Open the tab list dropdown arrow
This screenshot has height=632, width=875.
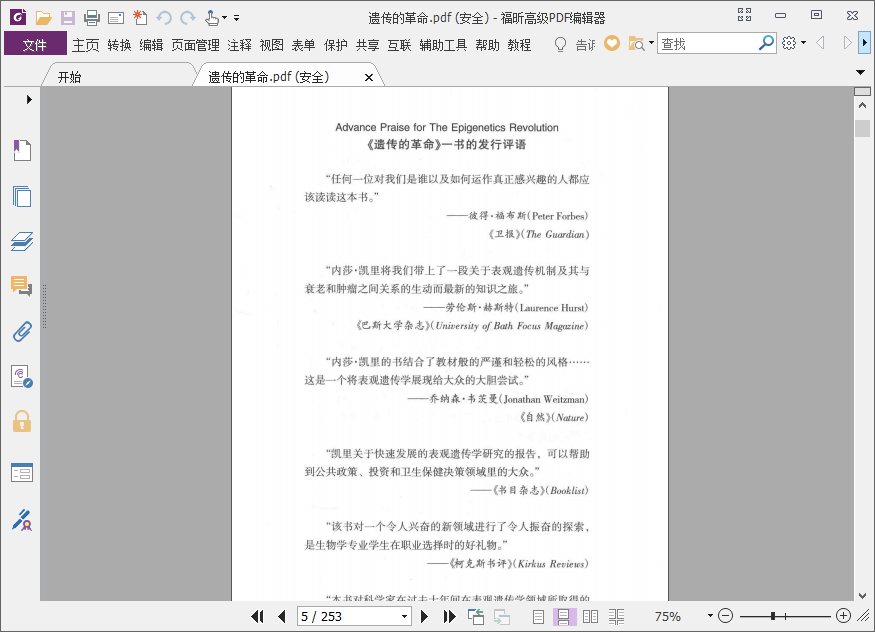click(x=860, y=72)
